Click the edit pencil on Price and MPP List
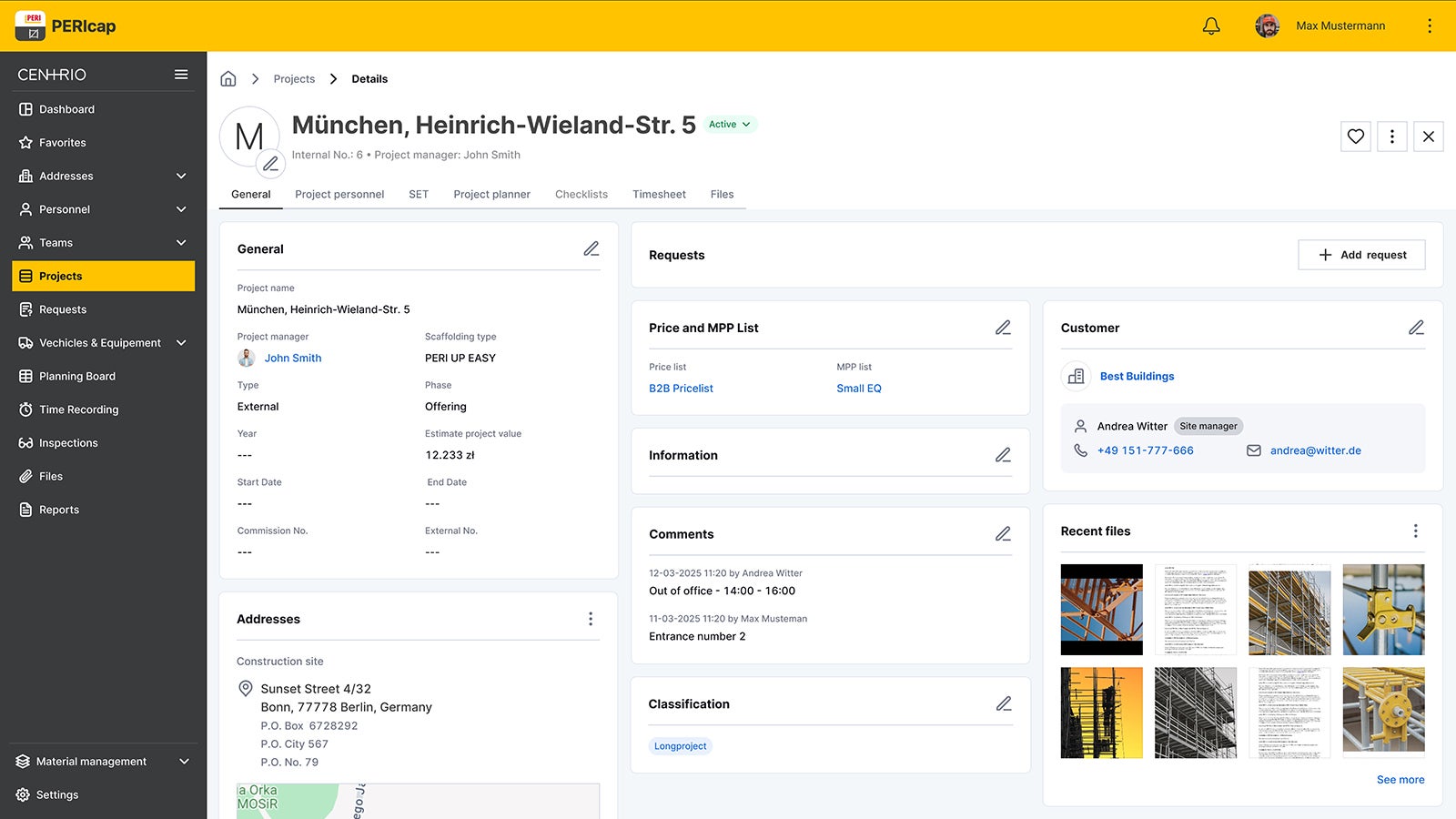Viewport: 1456px width, 819px height. click(x=1003, y=327)
